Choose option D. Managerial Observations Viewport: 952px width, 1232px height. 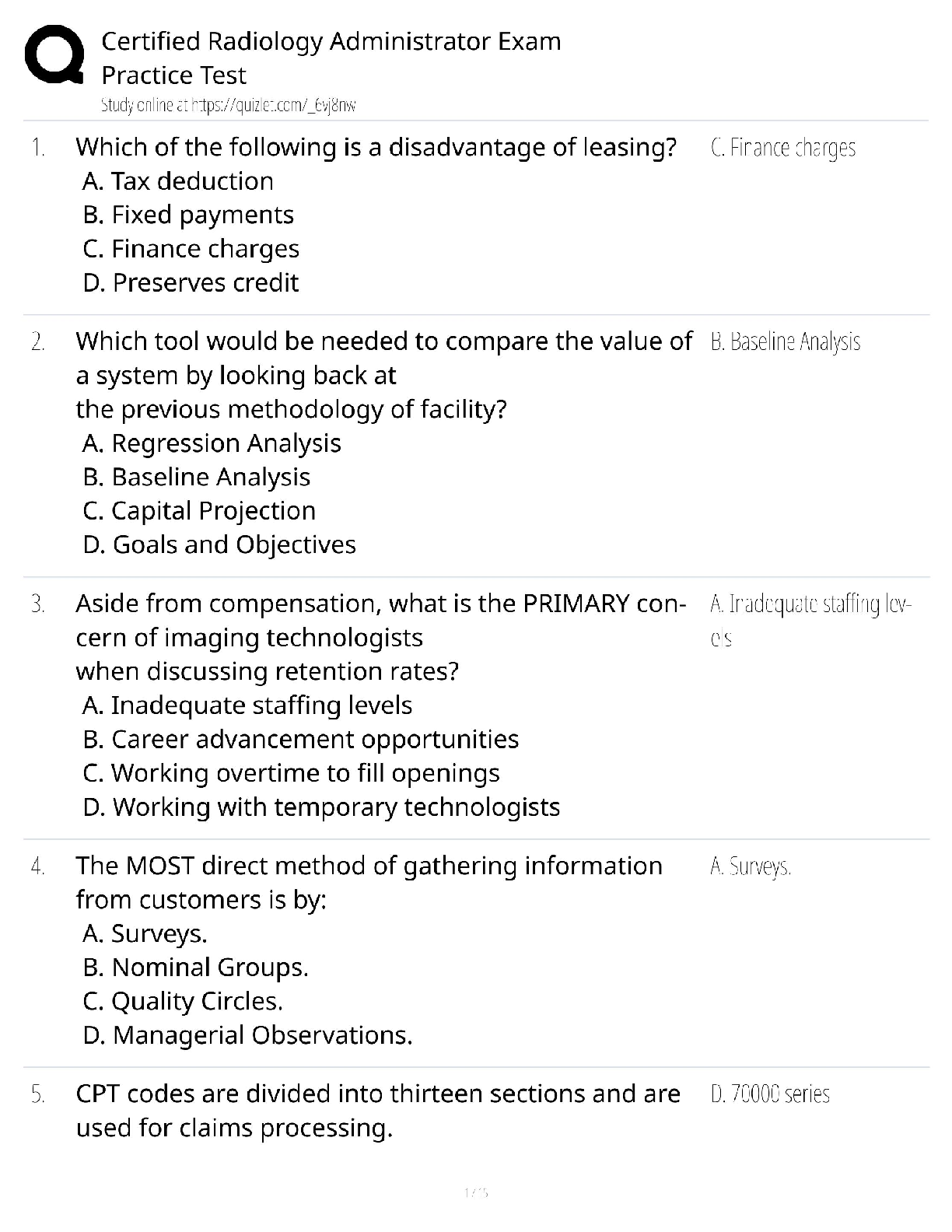point(247,1035)
